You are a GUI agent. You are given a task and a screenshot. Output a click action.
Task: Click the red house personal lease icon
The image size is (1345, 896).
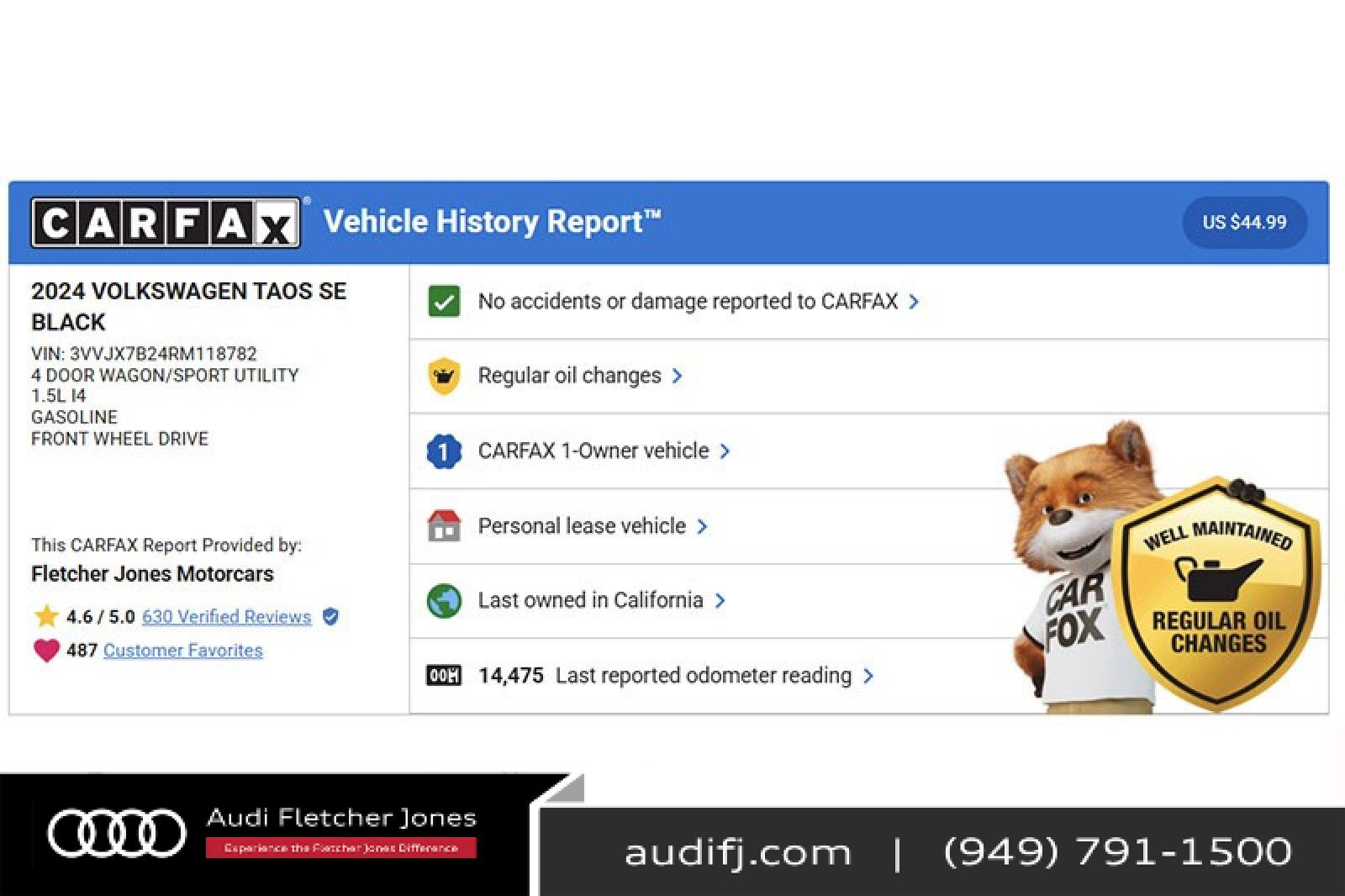point(443,525)
